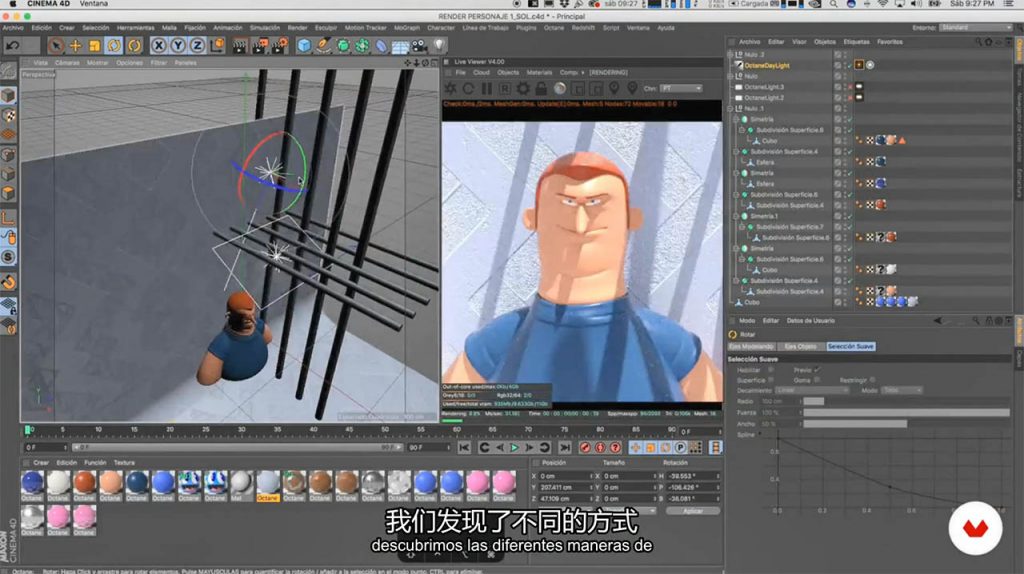This screenshot has width=1024, height=574.
Task: Click Live Viewer clay mode sphere
Action: pos(560,88)
